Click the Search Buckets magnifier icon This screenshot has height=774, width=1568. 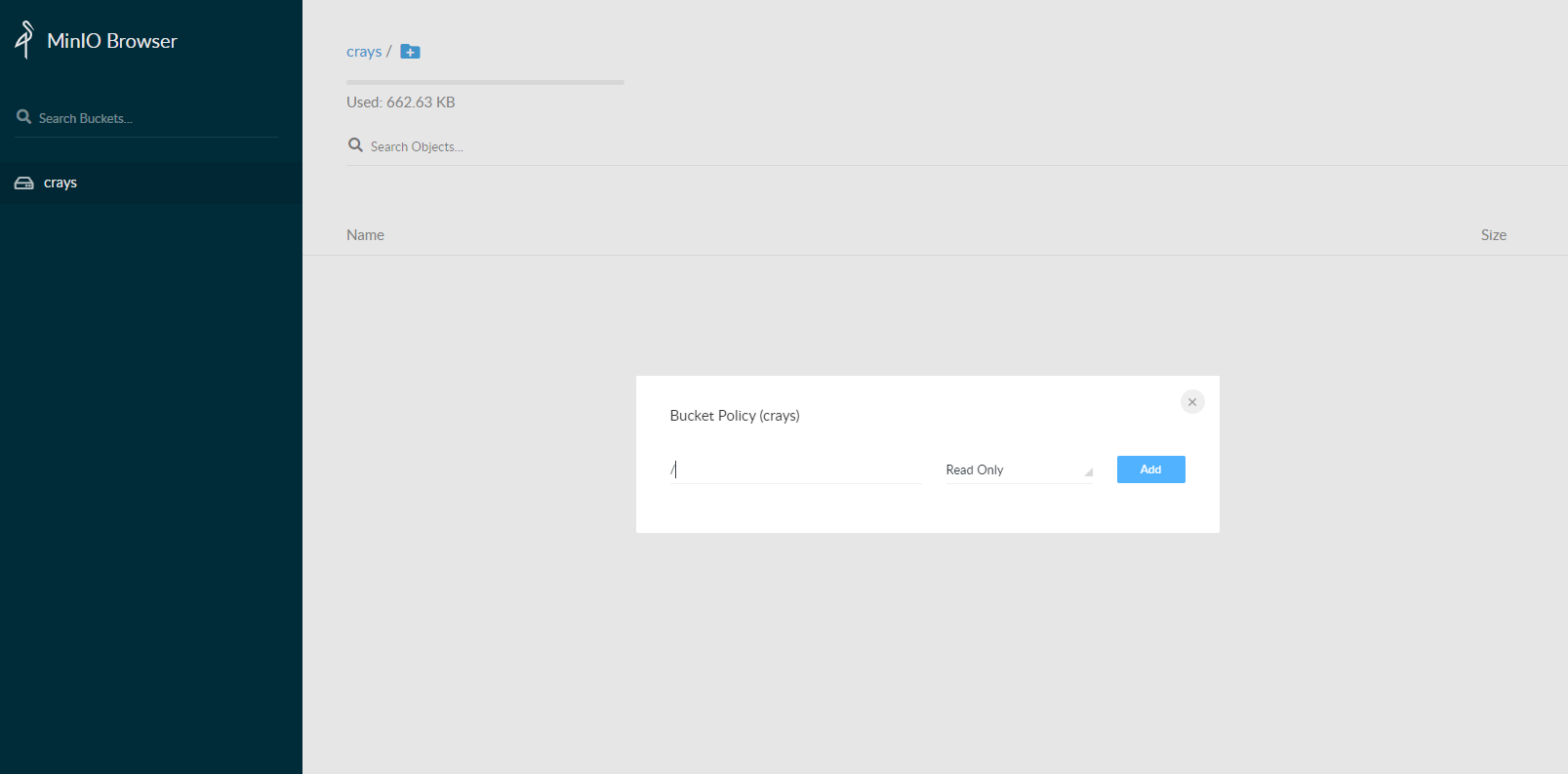(24, 116)
